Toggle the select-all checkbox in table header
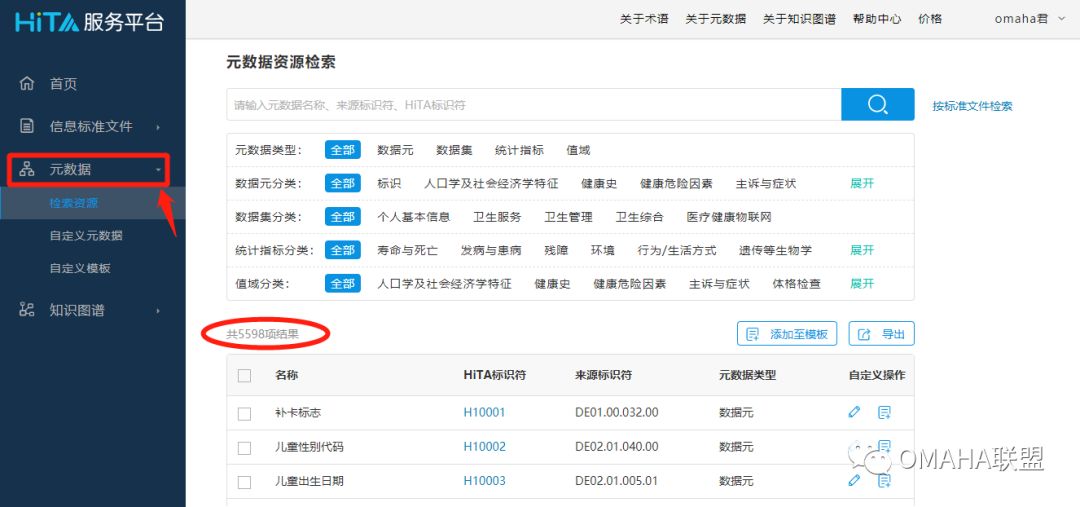Image resolution: width=1080 pixels, height=507 pixels. tap(245, 376)
